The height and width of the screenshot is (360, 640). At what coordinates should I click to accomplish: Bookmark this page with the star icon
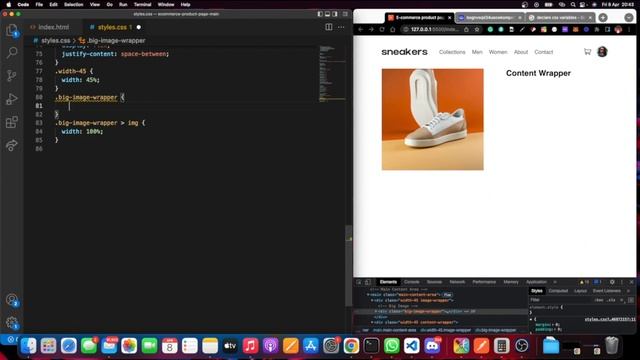pos(477,29)
